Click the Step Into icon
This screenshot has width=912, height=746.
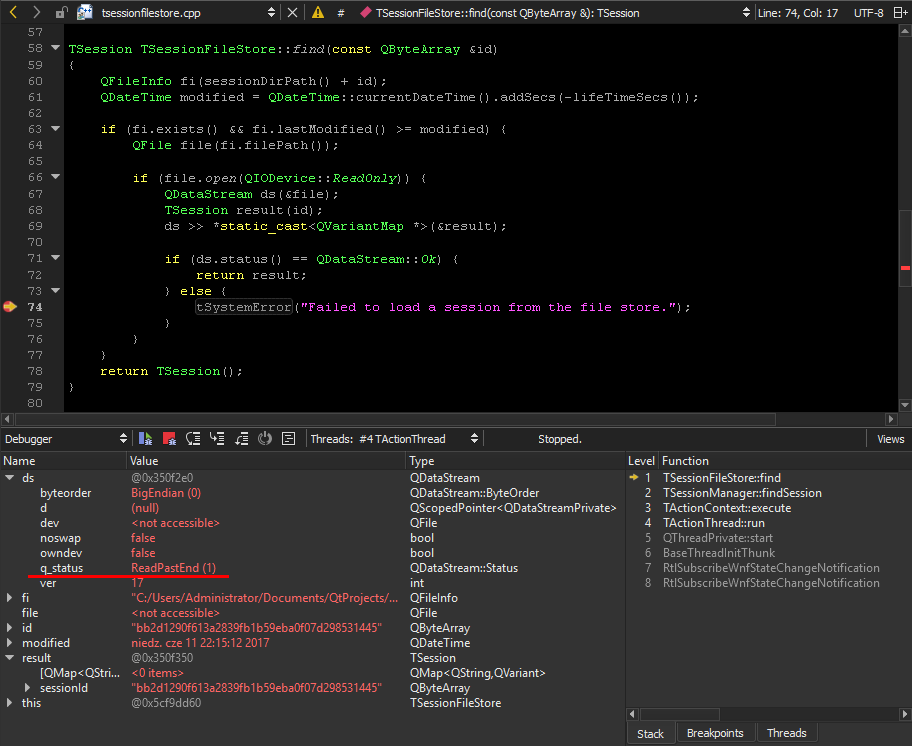pyautogui.click(x=216, y=438)
